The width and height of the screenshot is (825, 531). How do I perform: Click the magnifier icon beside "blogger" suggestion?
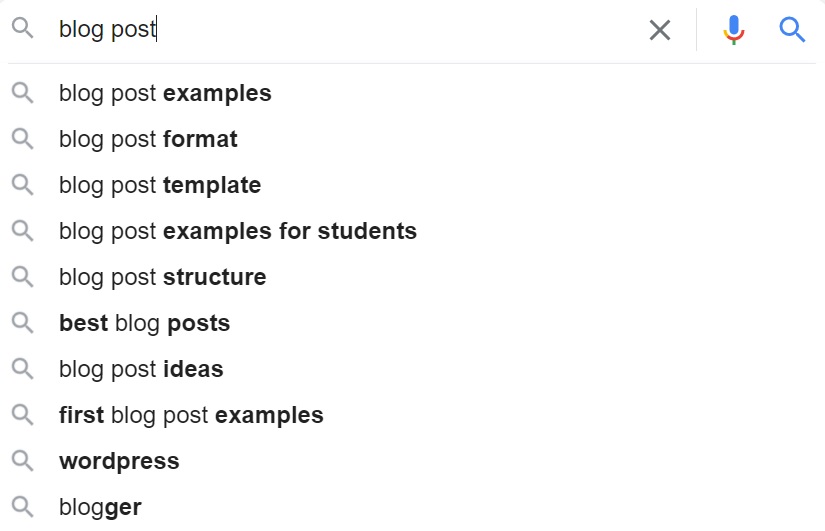pyautogui.click(x=23, y=507)
